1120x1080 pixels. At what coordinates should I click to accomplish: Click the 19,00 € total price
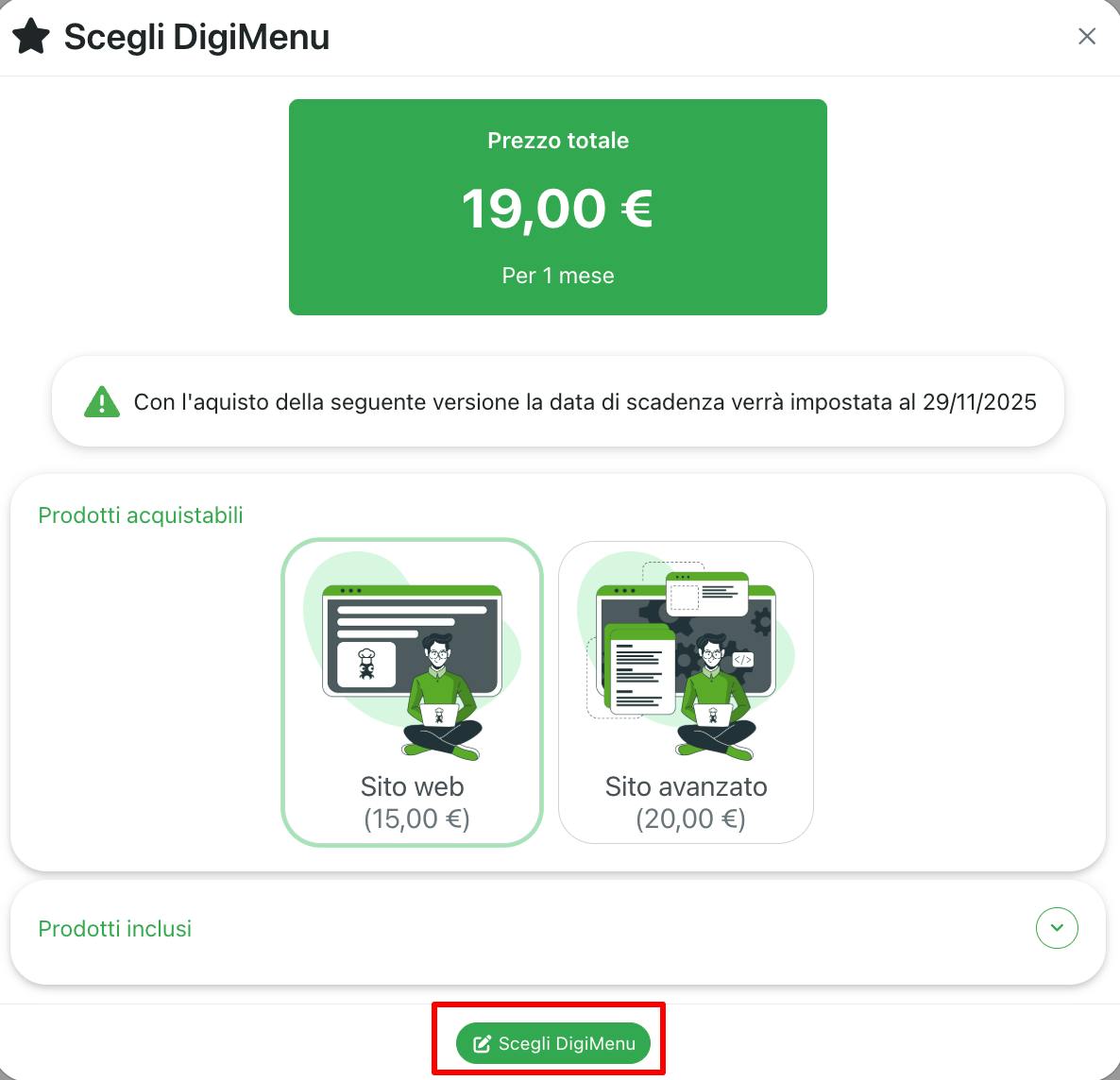point(557,209)
